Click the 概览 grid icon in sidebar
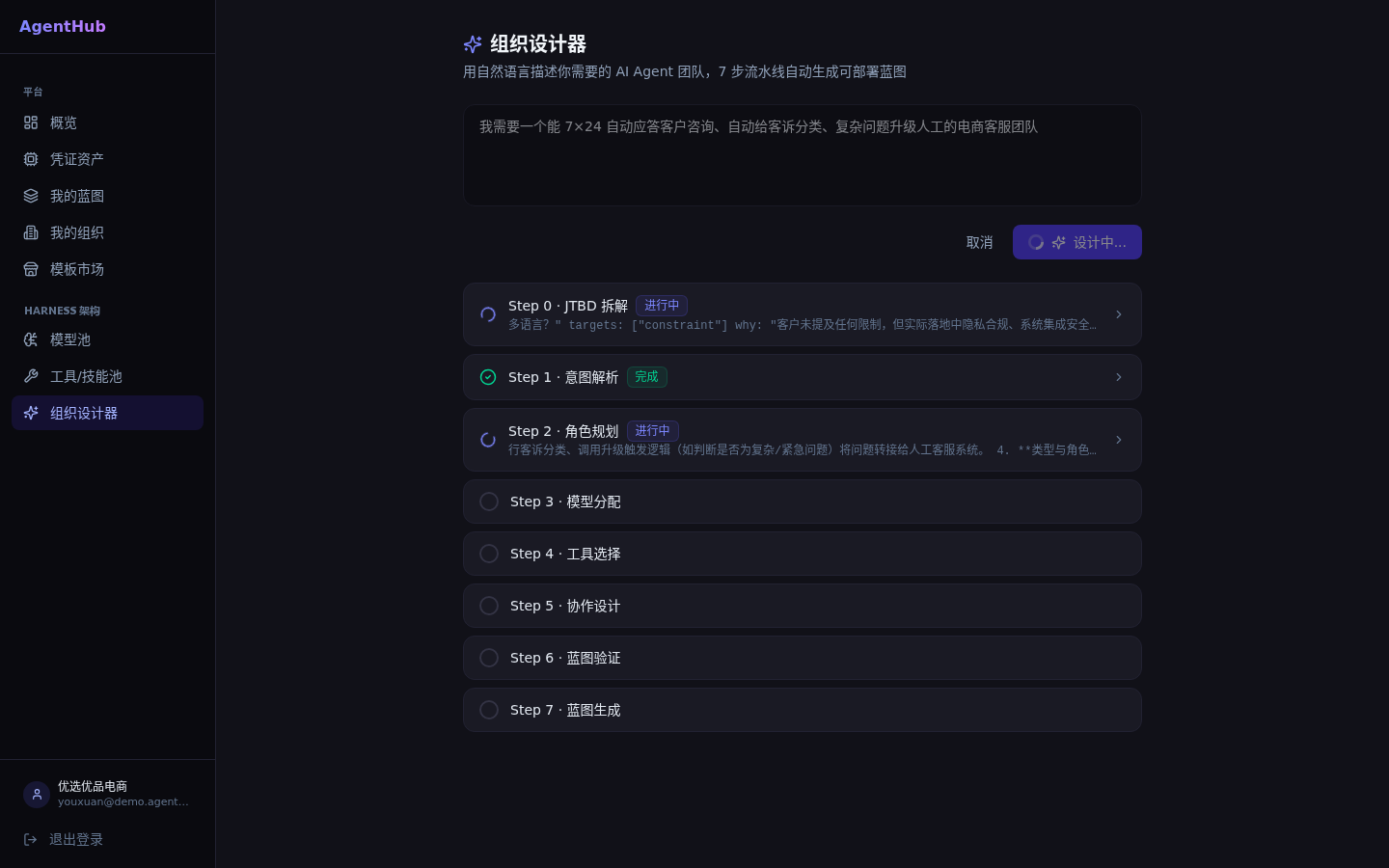 click(x=31, y=122)
